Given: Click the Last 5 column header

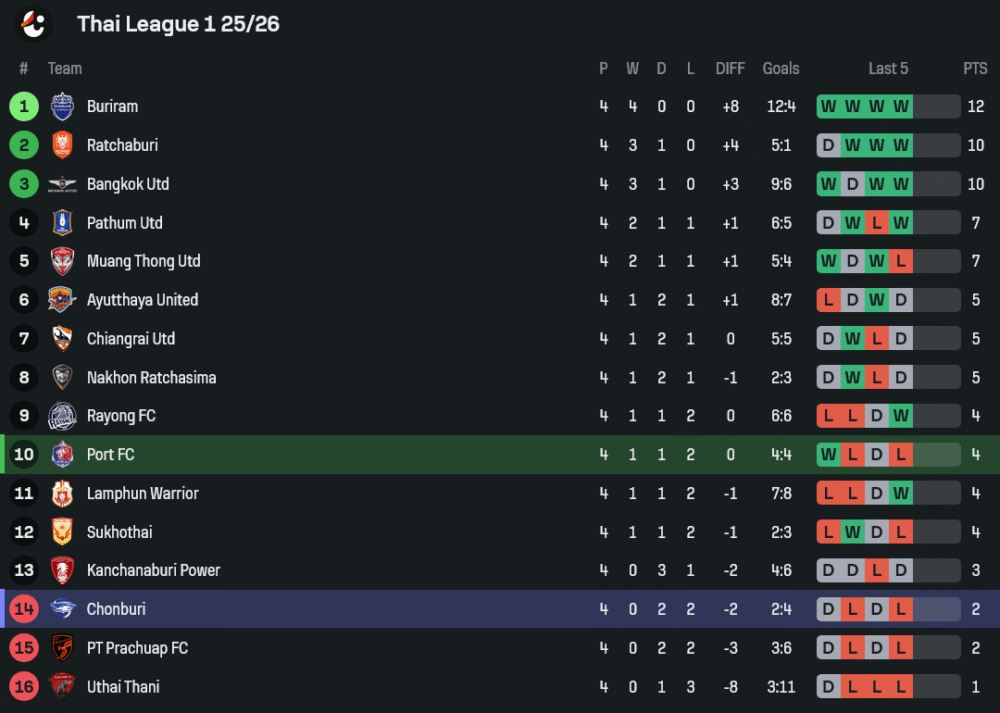Looking at the screenshot, I should point(888,68).
